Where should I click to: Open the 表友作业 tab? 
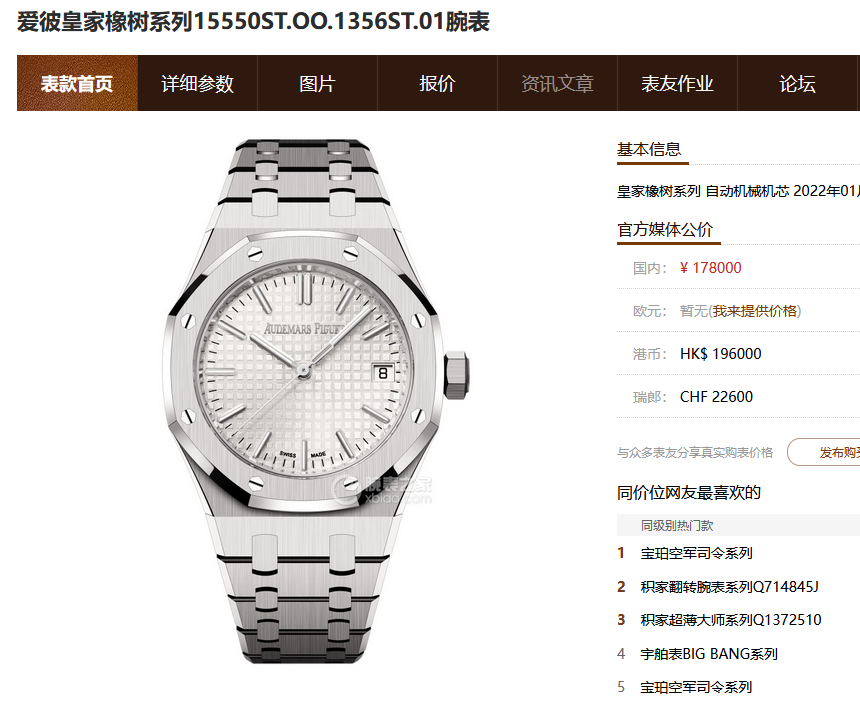[677, 83]
